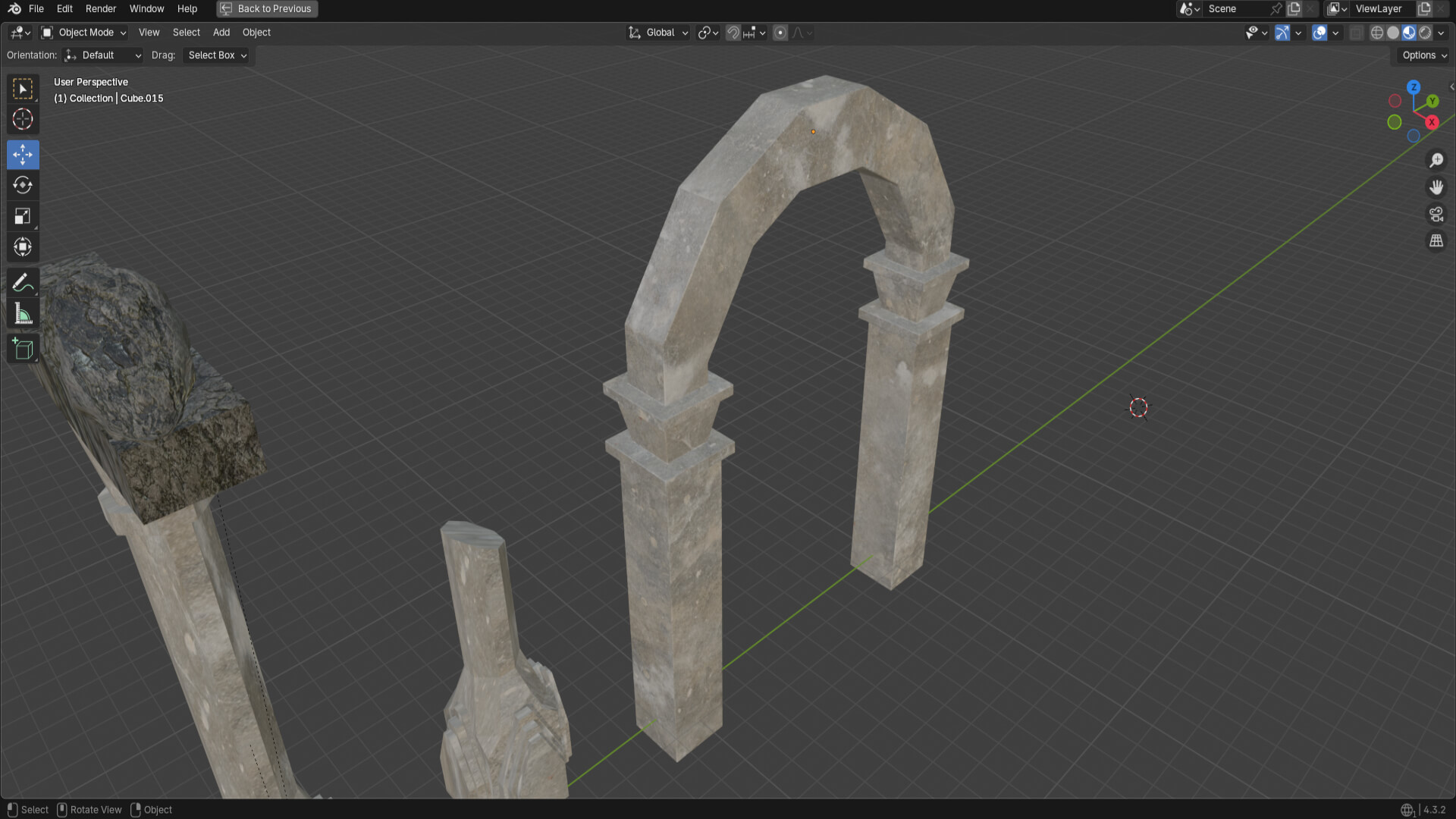
Task: Open the Options popover button
Action: coord(1424,55)
